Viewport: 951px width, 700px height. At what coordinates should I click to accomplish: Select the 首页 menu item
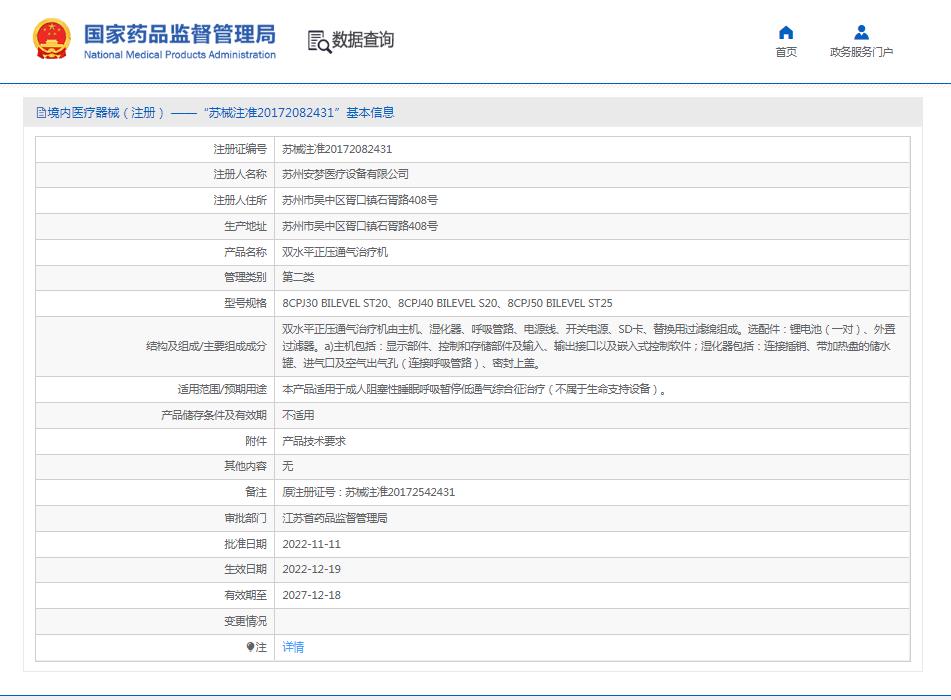784,48
